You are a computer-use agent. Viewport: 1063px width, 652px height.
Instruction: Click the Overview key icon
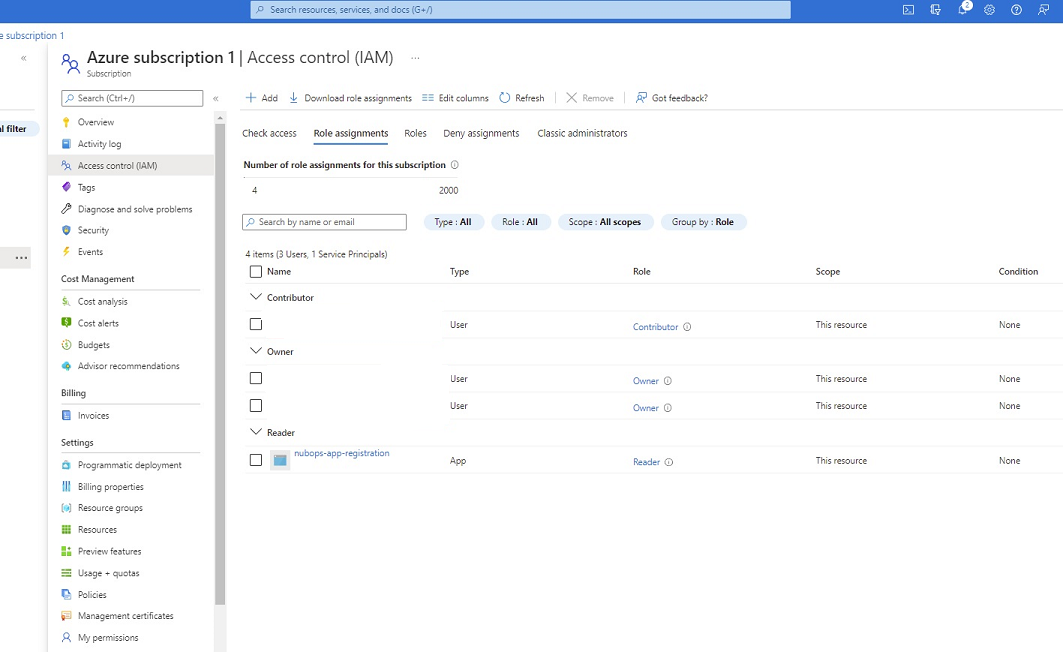point(66,122)
